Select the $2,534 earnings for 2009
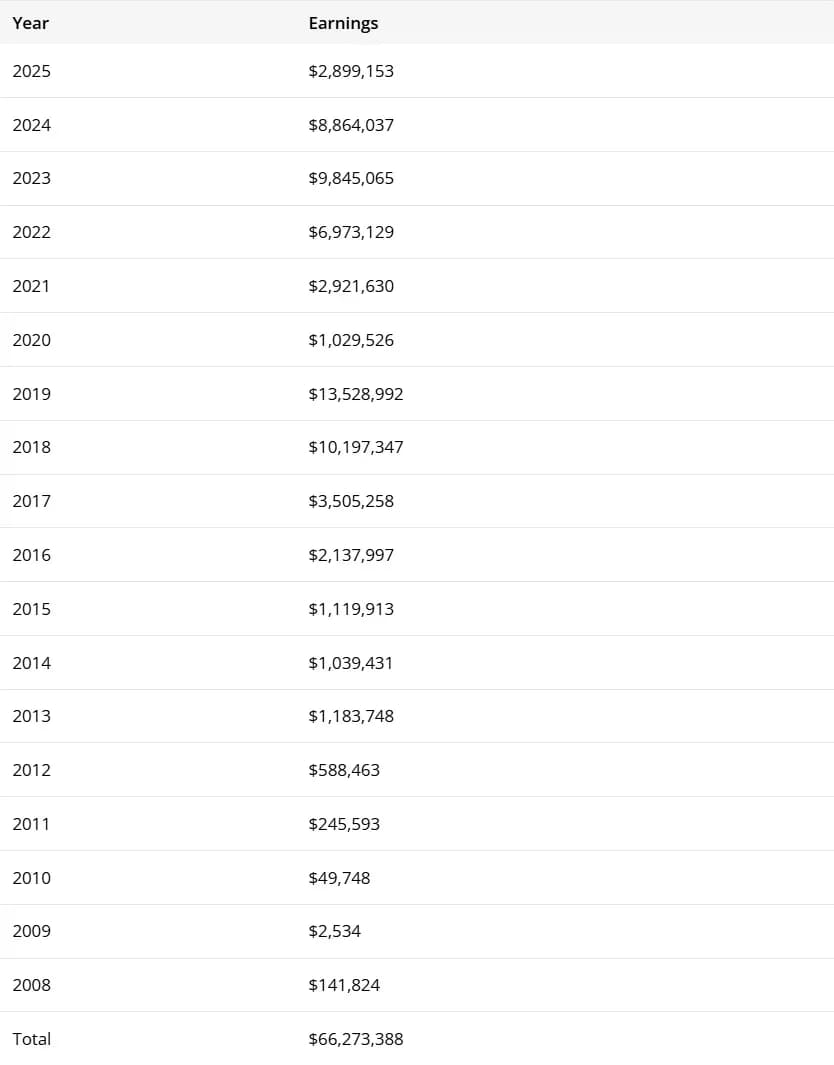834x1065 pixels. (x=335, y=931)
